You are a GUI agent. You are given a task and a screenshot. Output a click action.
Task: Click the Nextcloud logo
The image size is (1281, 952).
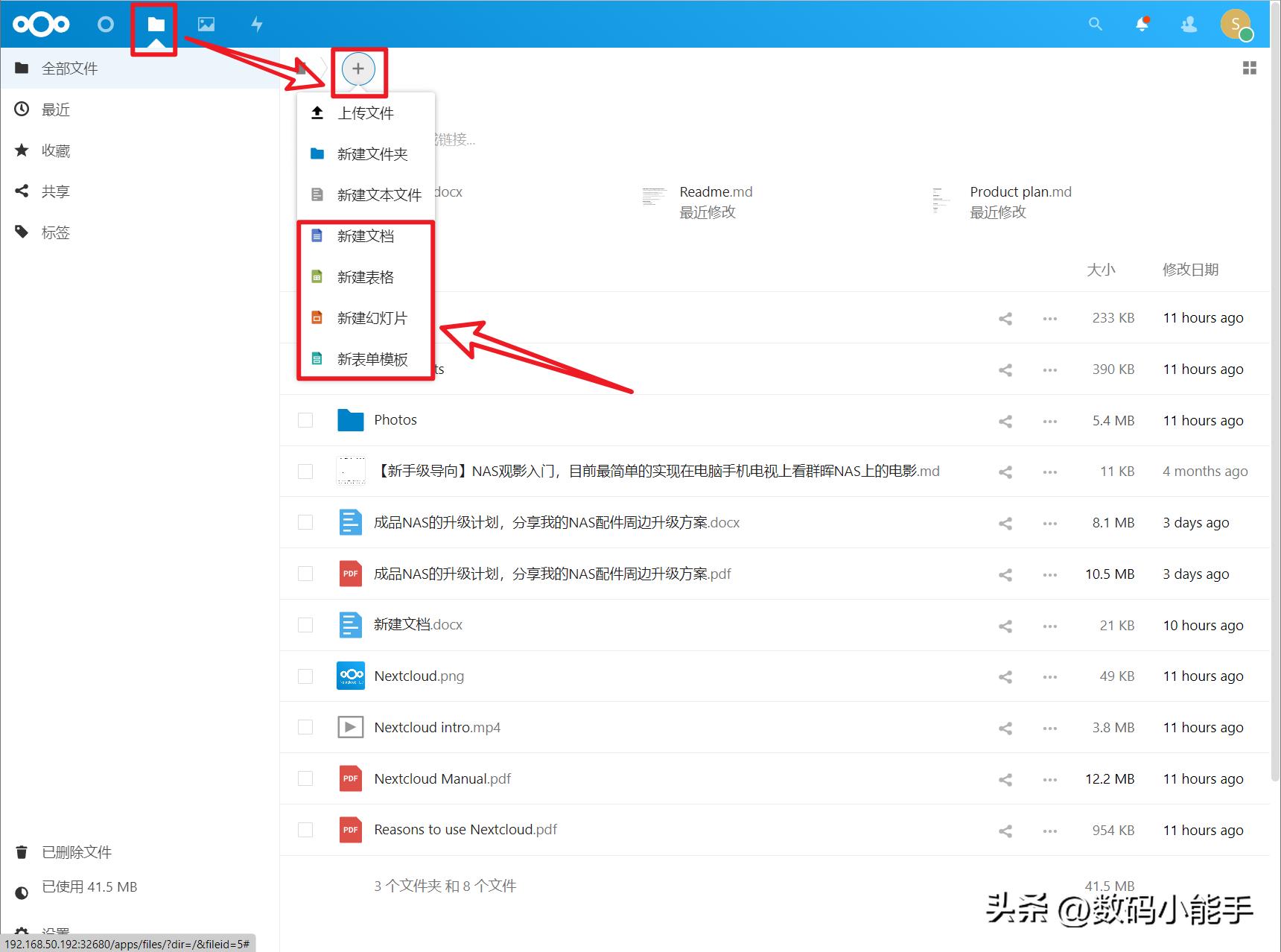pos(41,24)
